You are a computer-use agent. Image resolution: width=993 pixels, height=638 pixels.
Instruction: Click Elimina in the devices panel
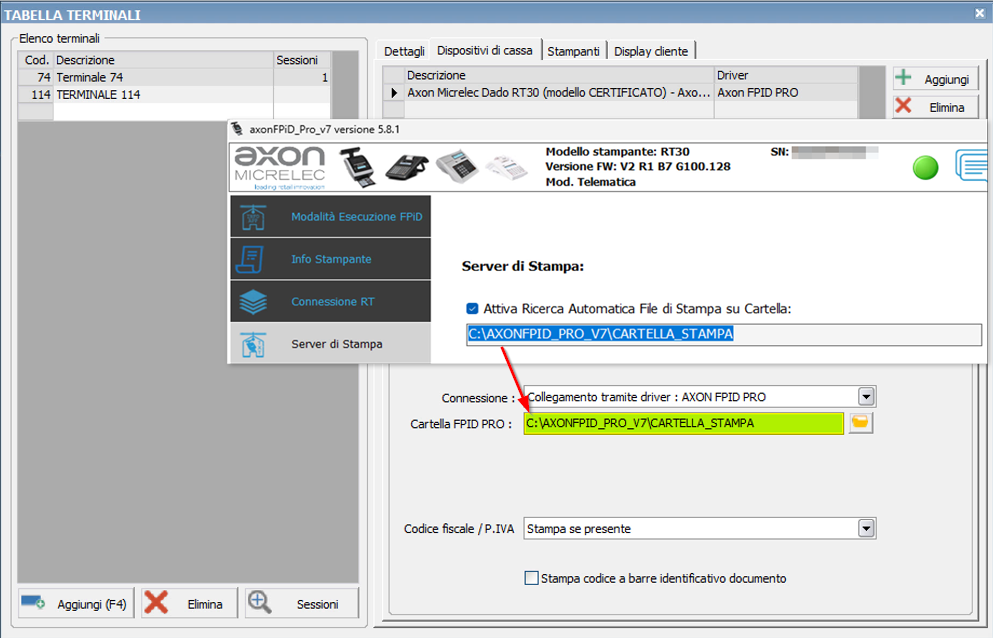click(x=935, y=107)
